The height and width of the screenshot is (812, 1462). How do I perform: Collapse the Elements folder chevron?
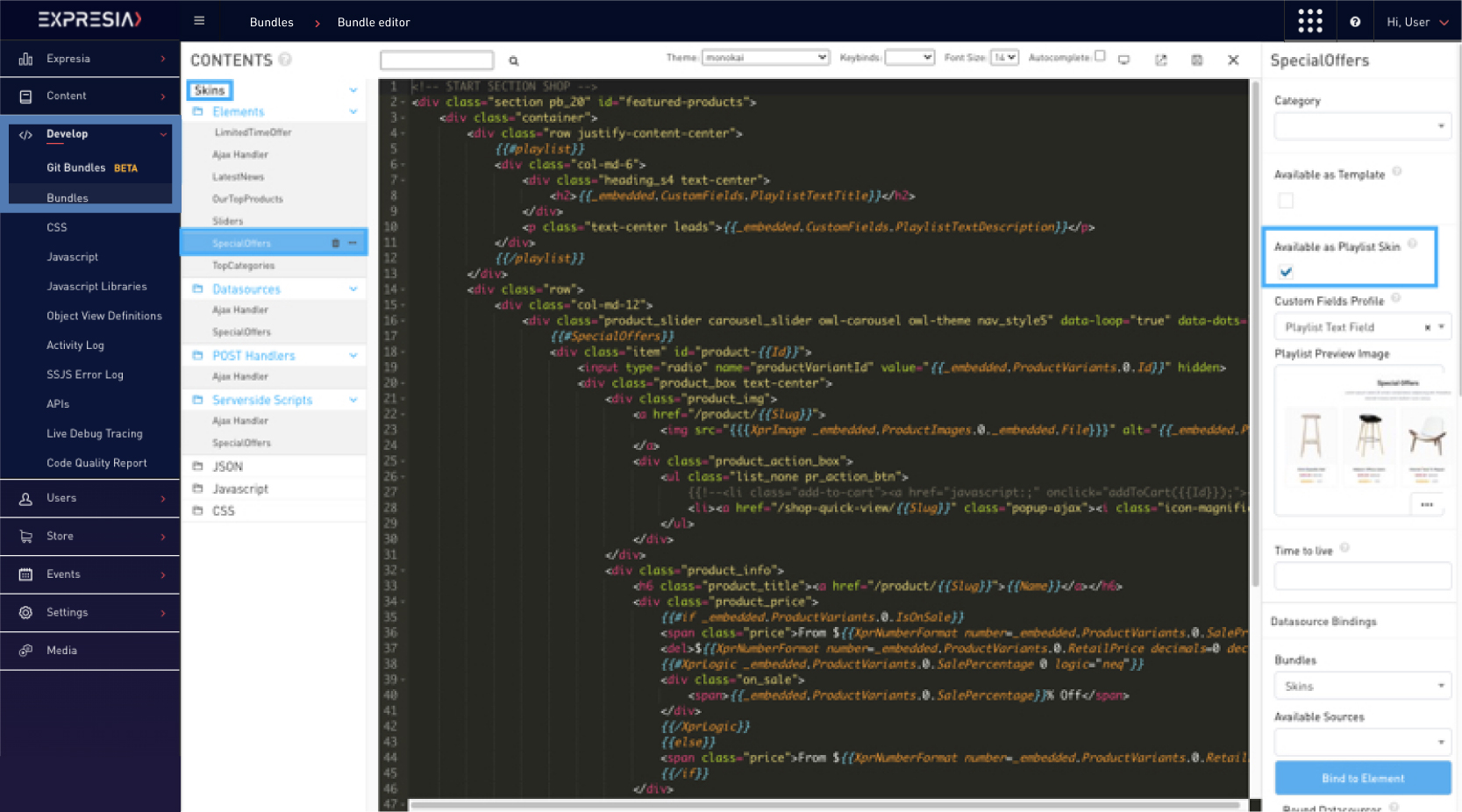pyautogui.click(x=353, y=111)
